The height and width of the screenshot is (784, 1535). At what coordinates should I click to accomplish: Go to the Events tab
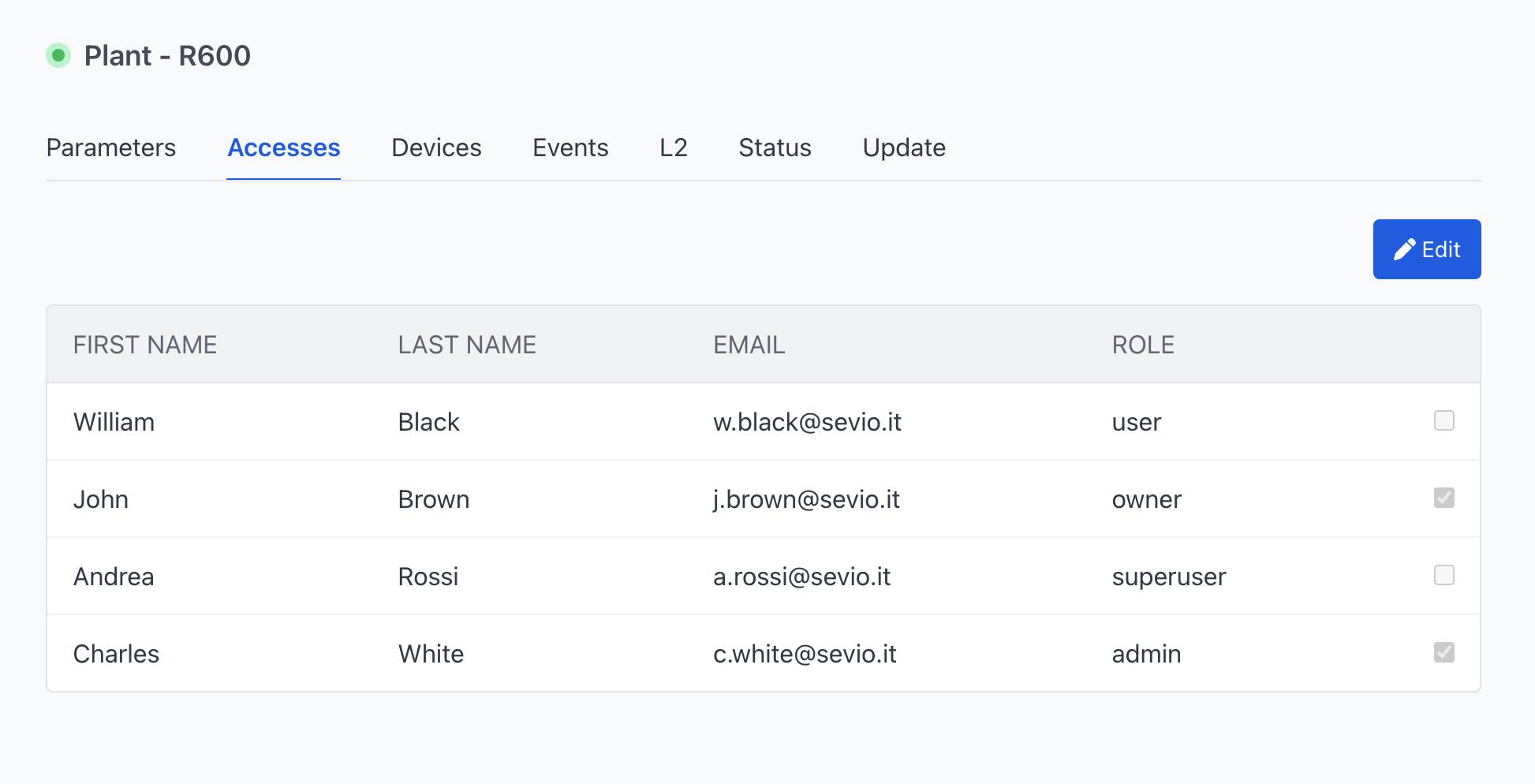point(570,147)
